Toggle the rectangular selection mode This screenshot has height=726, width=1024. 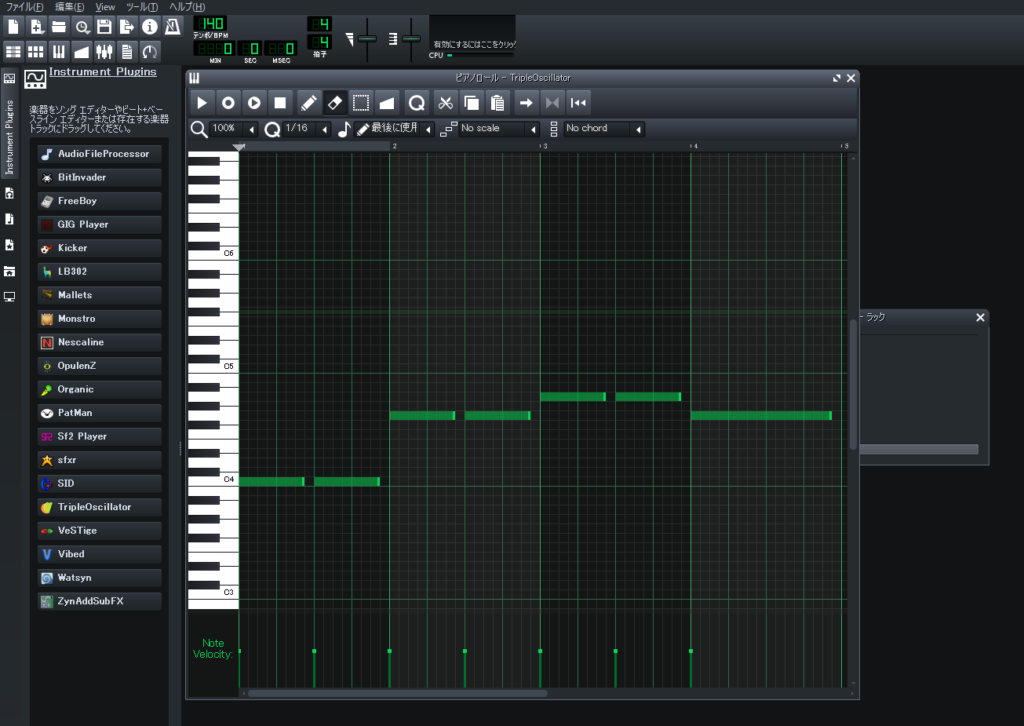click(x=361, y=102)
